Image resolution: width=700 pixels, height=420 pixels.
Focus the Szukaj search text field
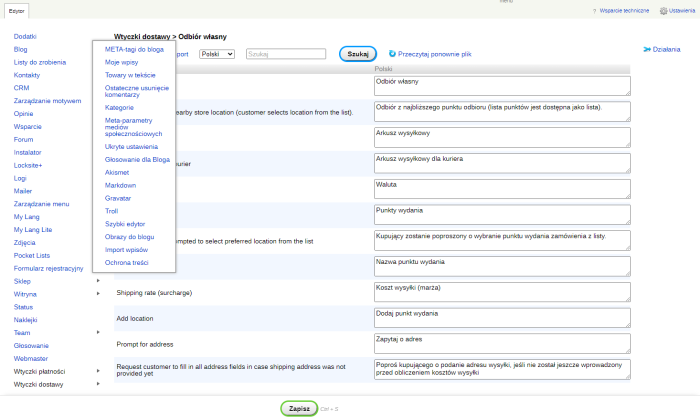click(285, 54)
